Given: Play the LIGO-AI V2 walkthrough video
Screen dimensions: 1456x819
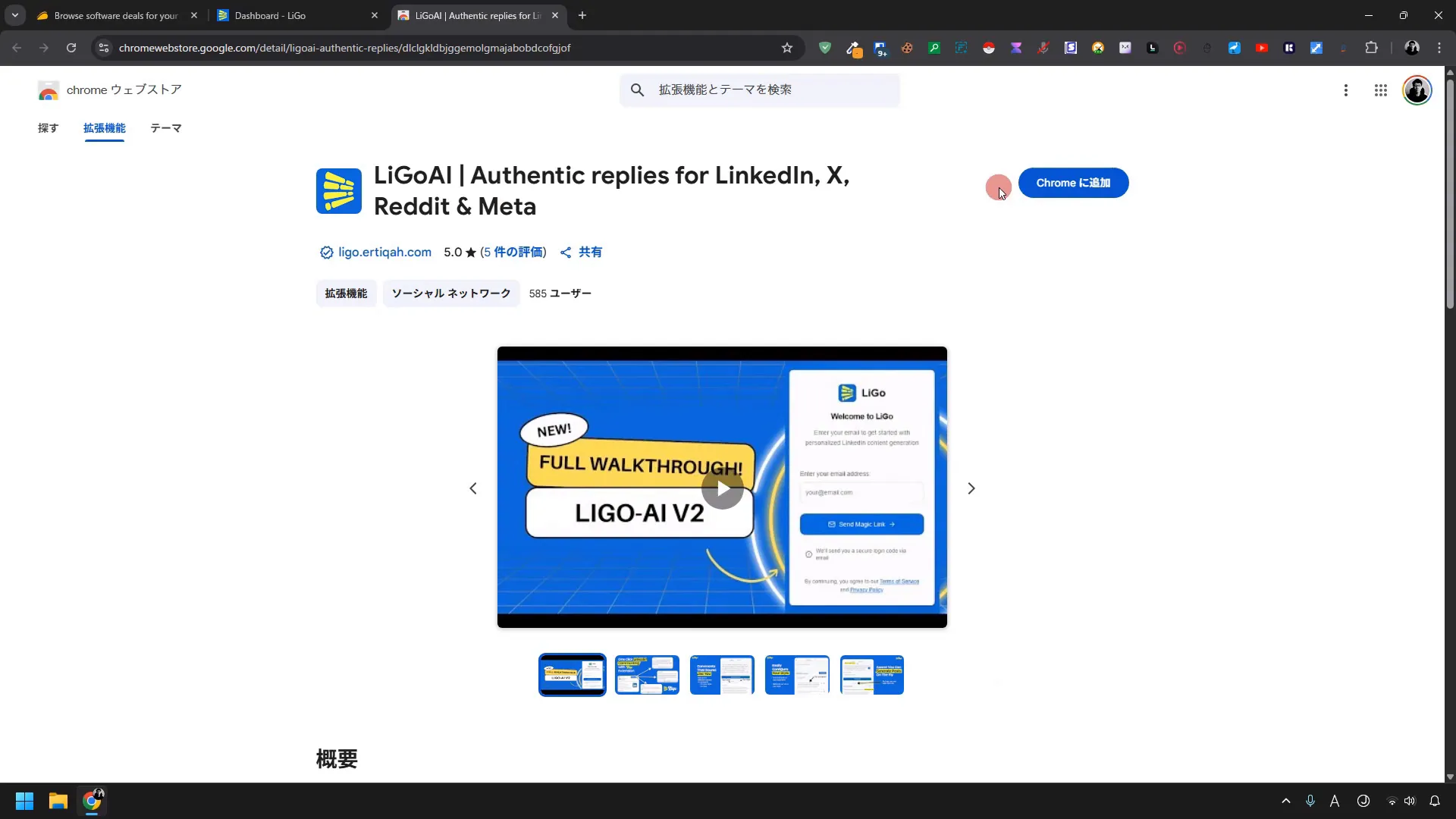Looking at the screenshot, I should pyautogui.click(x=722, y=488).
